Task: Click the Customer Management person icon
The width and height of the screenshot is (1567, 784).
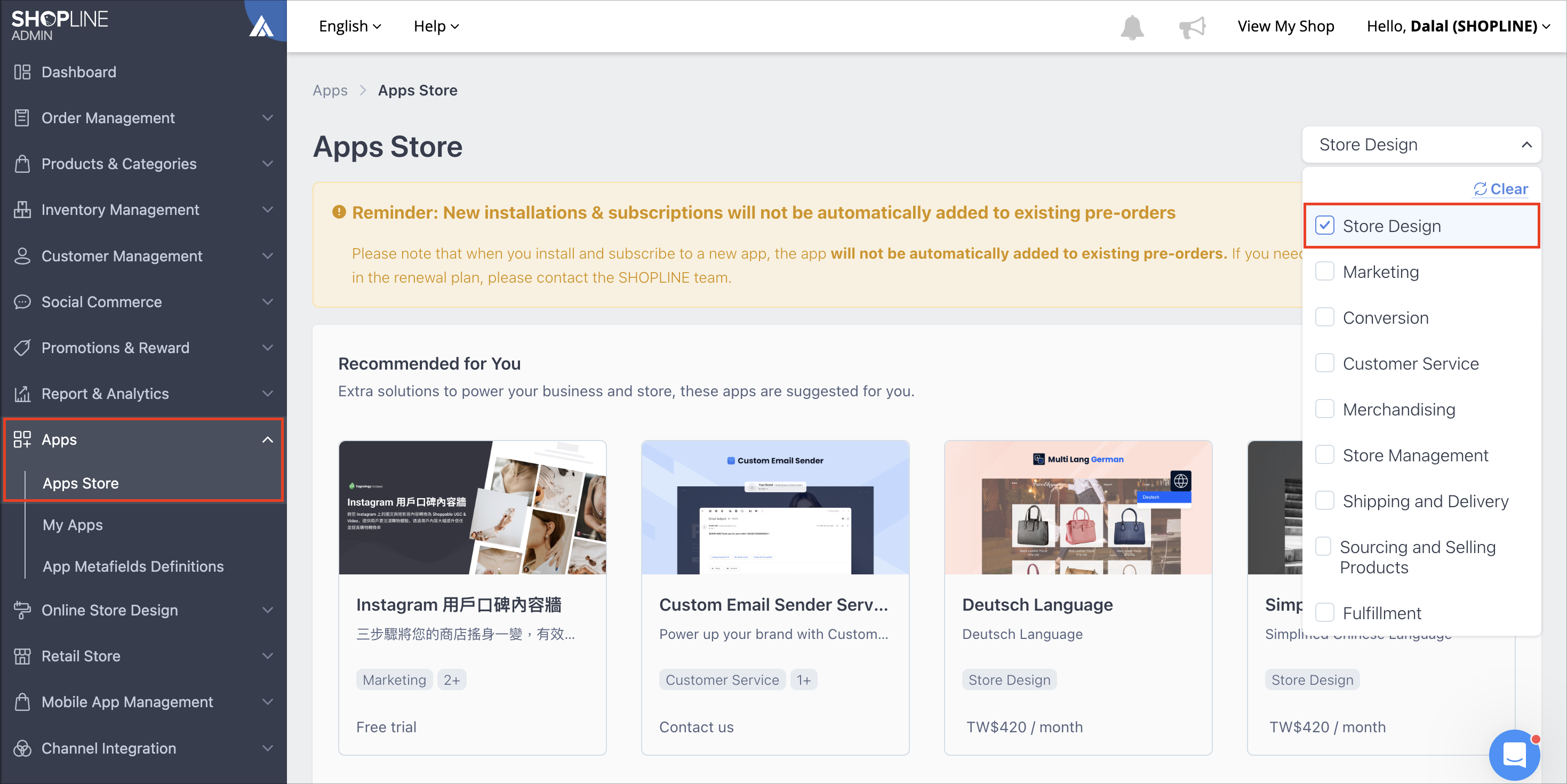Action: [x=22, y=256]
